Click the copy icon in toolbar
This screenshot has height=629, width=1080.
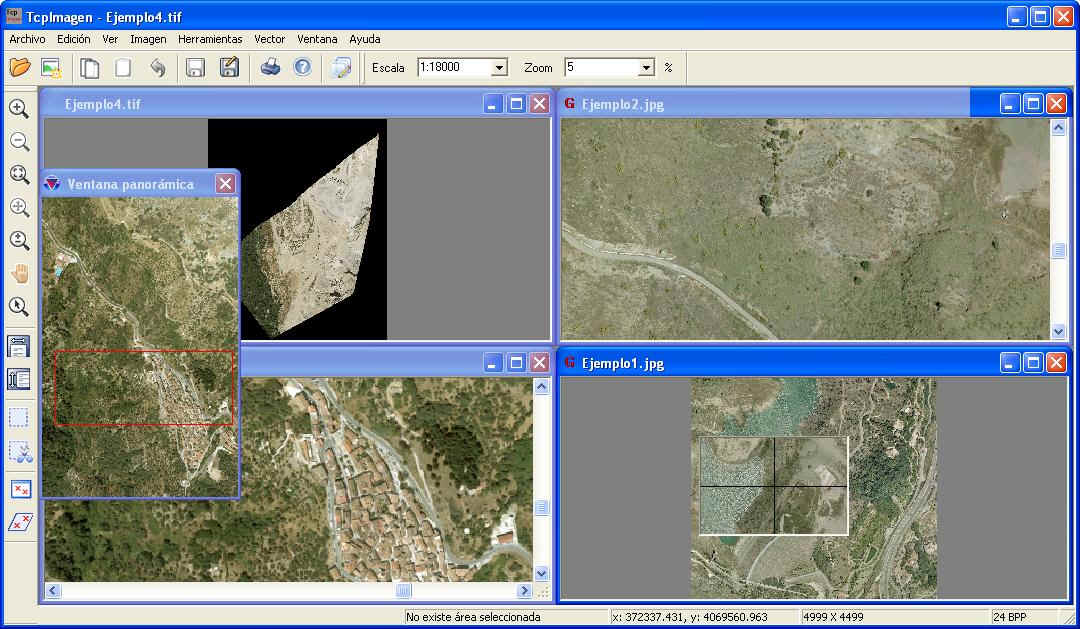(x=90, y=68)
